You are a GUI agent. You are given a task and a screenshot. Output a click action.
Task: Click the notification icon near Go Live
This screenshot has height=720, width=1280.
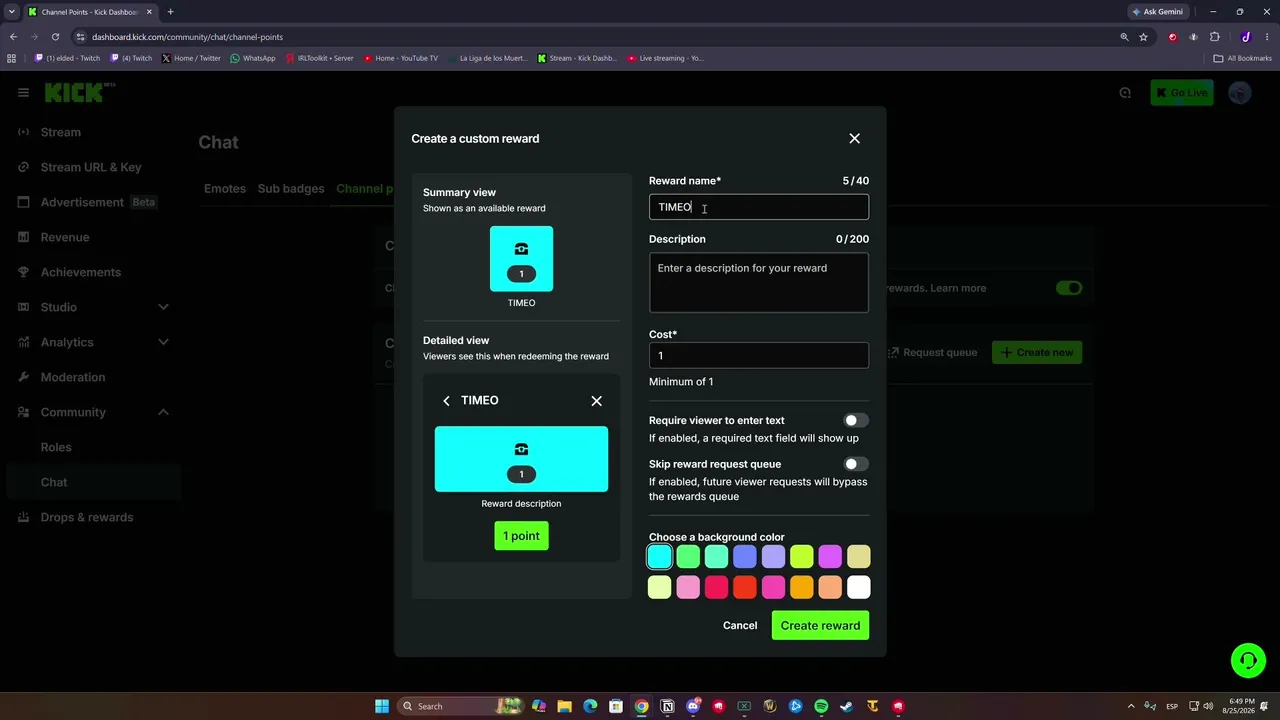pos(1125,93)
